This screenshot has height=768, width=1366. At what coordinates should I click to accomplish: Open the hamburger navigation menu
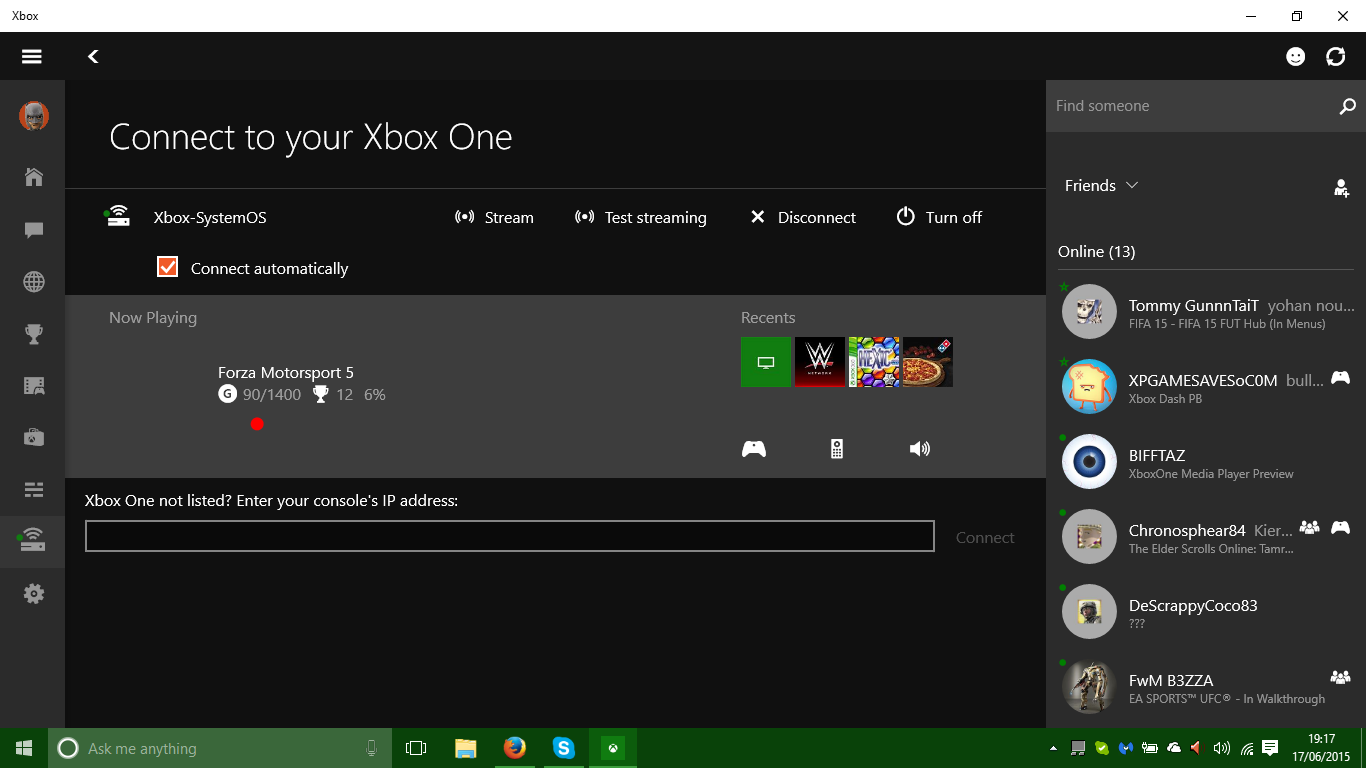coord(32,57)
